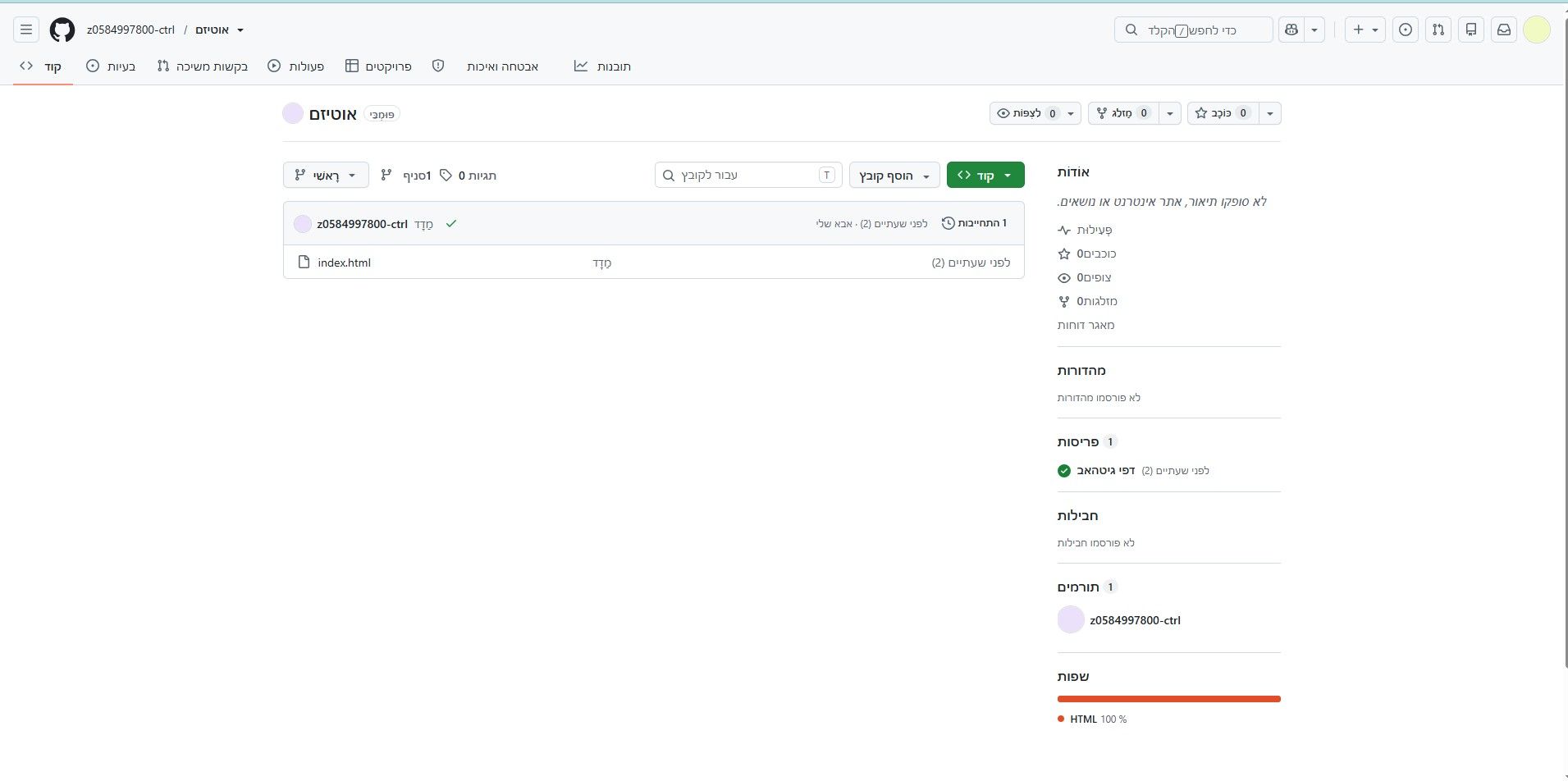Click the לא פורסמו מהדורות text
This screenshot has width=1568, height=781.
(1099, 398)
